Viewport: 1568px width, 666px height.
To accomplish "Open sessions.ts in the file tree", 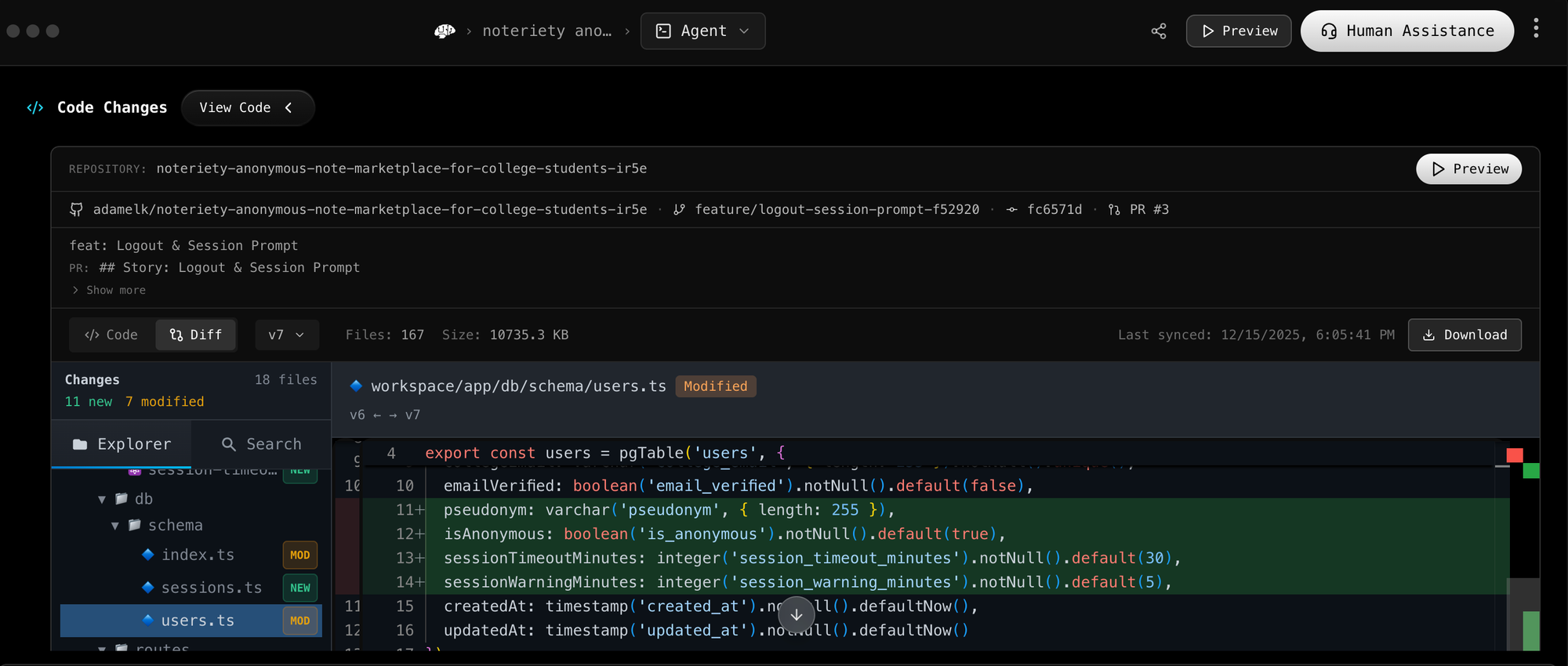I will pyautogui.click(x=212, y=588).
